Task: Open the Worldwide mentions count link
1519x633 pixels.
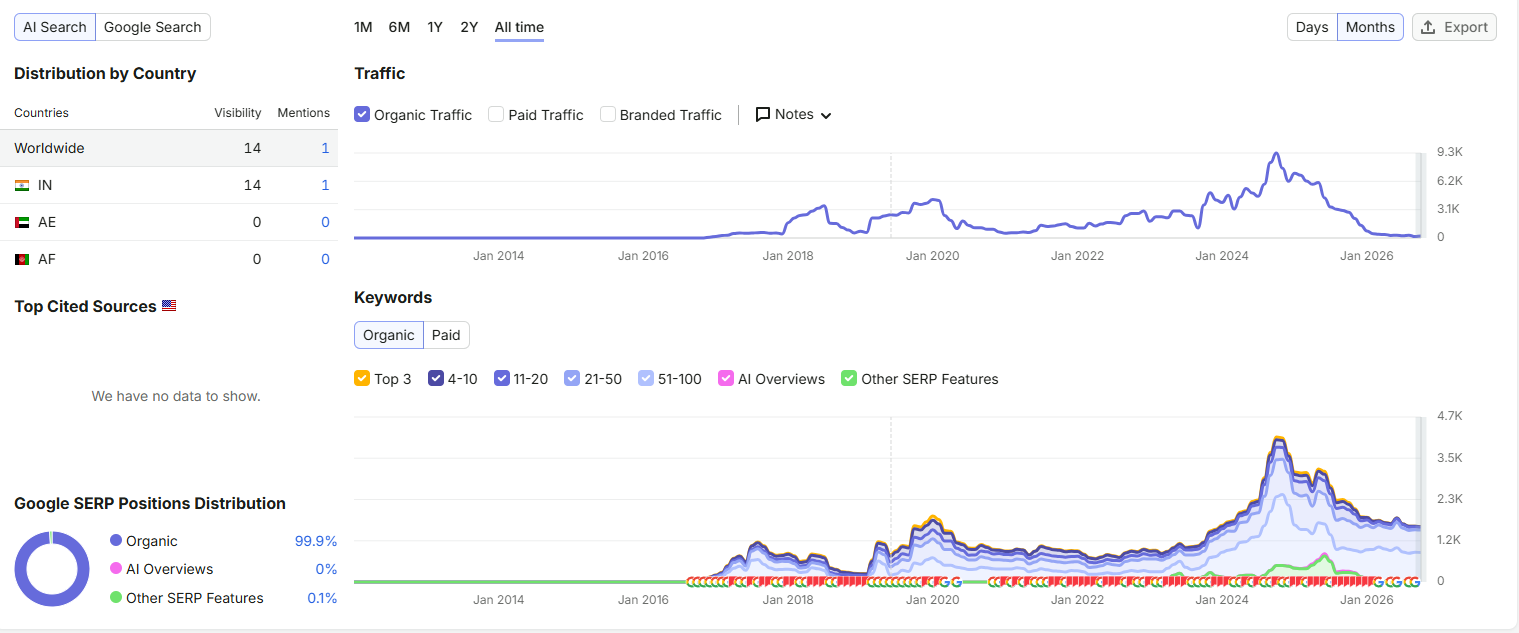Action: pos(325,148)
